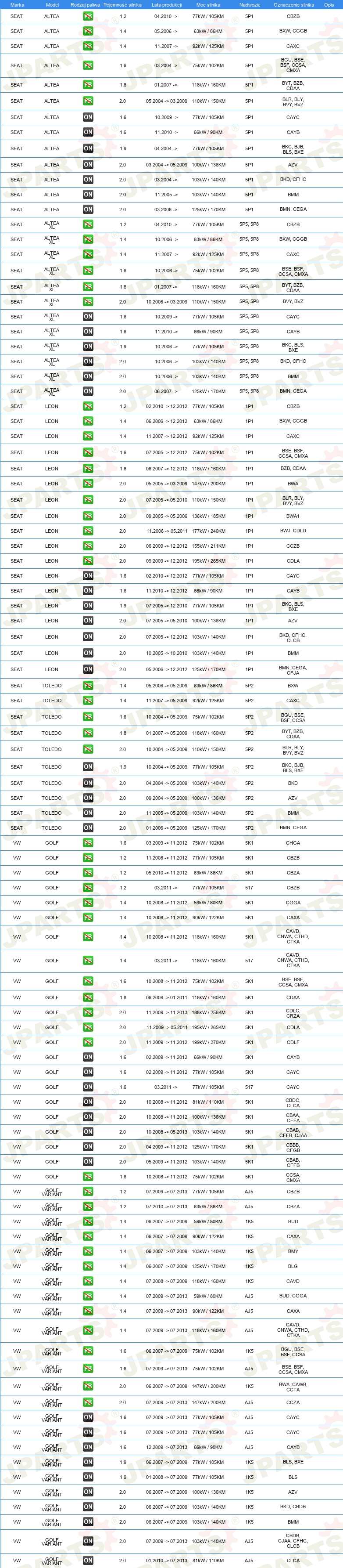Click the Opis column header
Viewport: 343px width, 1568px height.
(329, 4)
